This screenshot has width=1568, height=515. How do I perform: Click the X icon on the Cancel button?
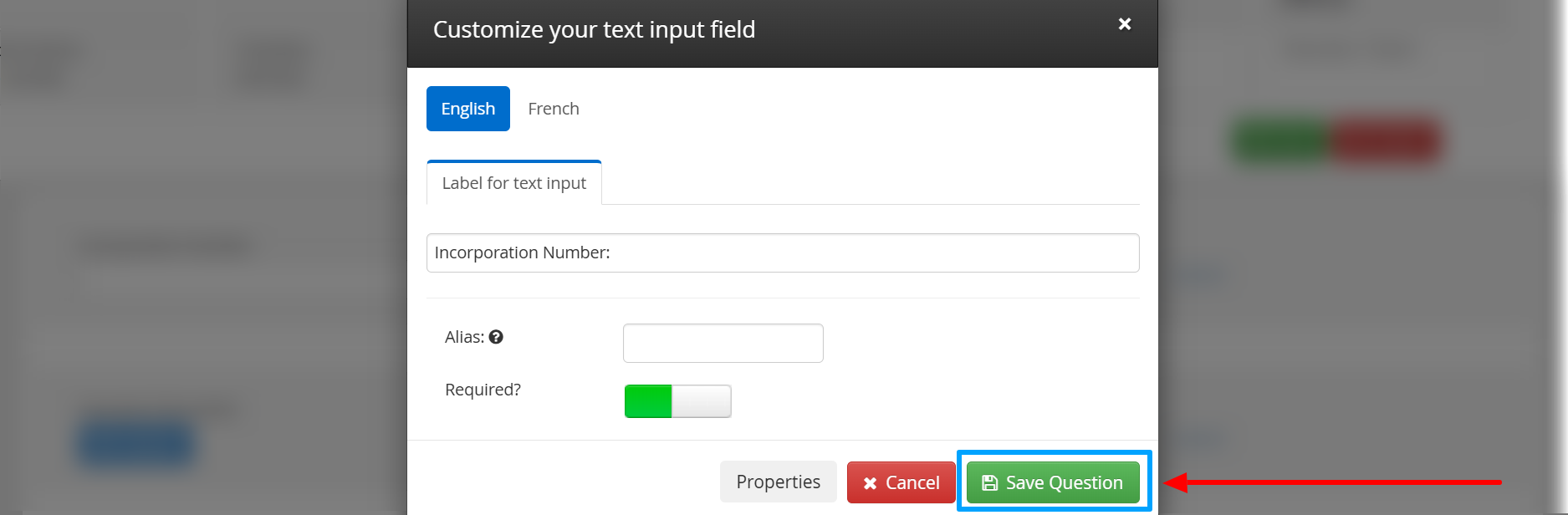tap(870, 483)
